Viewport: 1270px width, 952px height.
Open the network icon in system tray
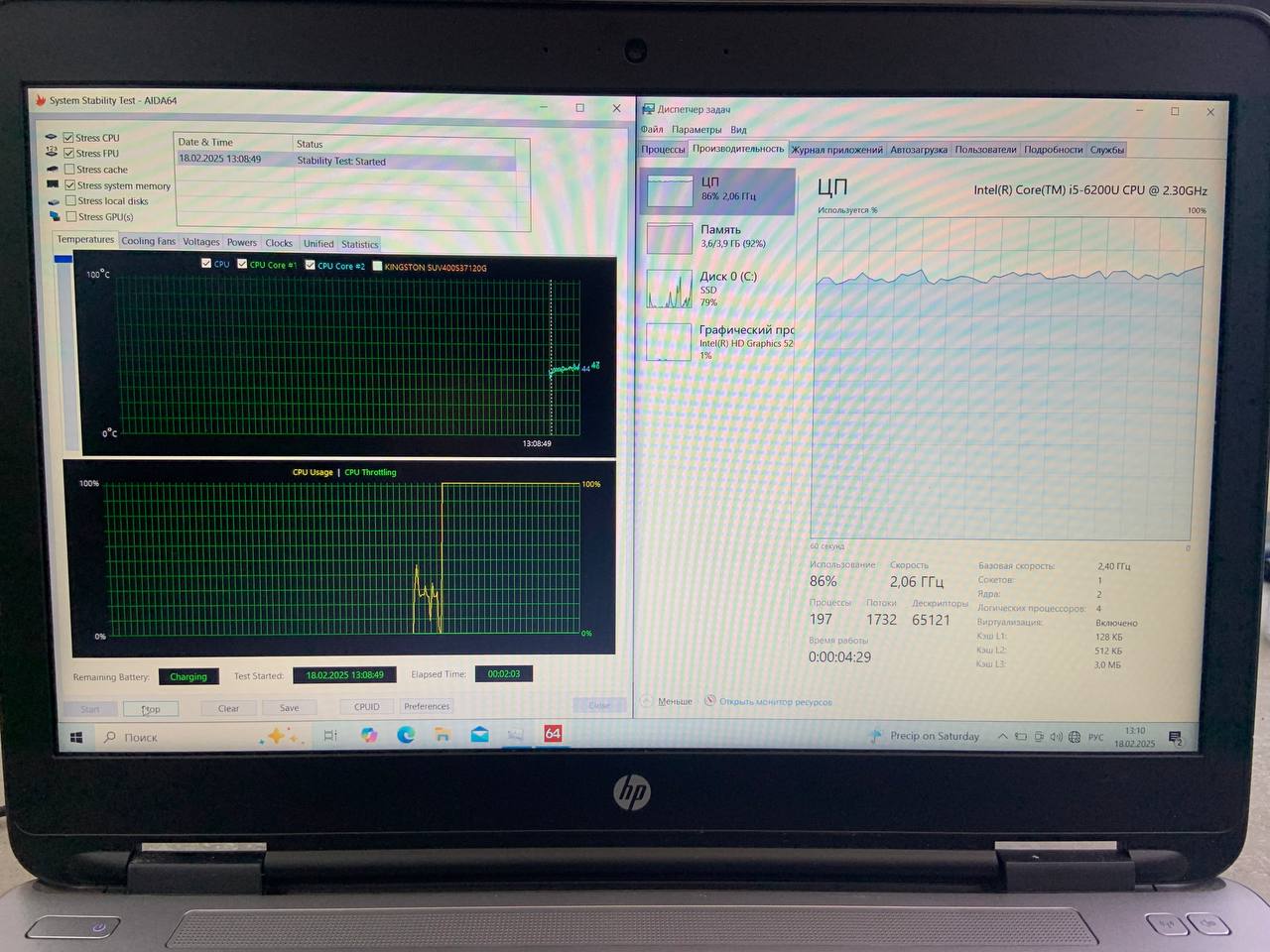(x=1074, y=737)
